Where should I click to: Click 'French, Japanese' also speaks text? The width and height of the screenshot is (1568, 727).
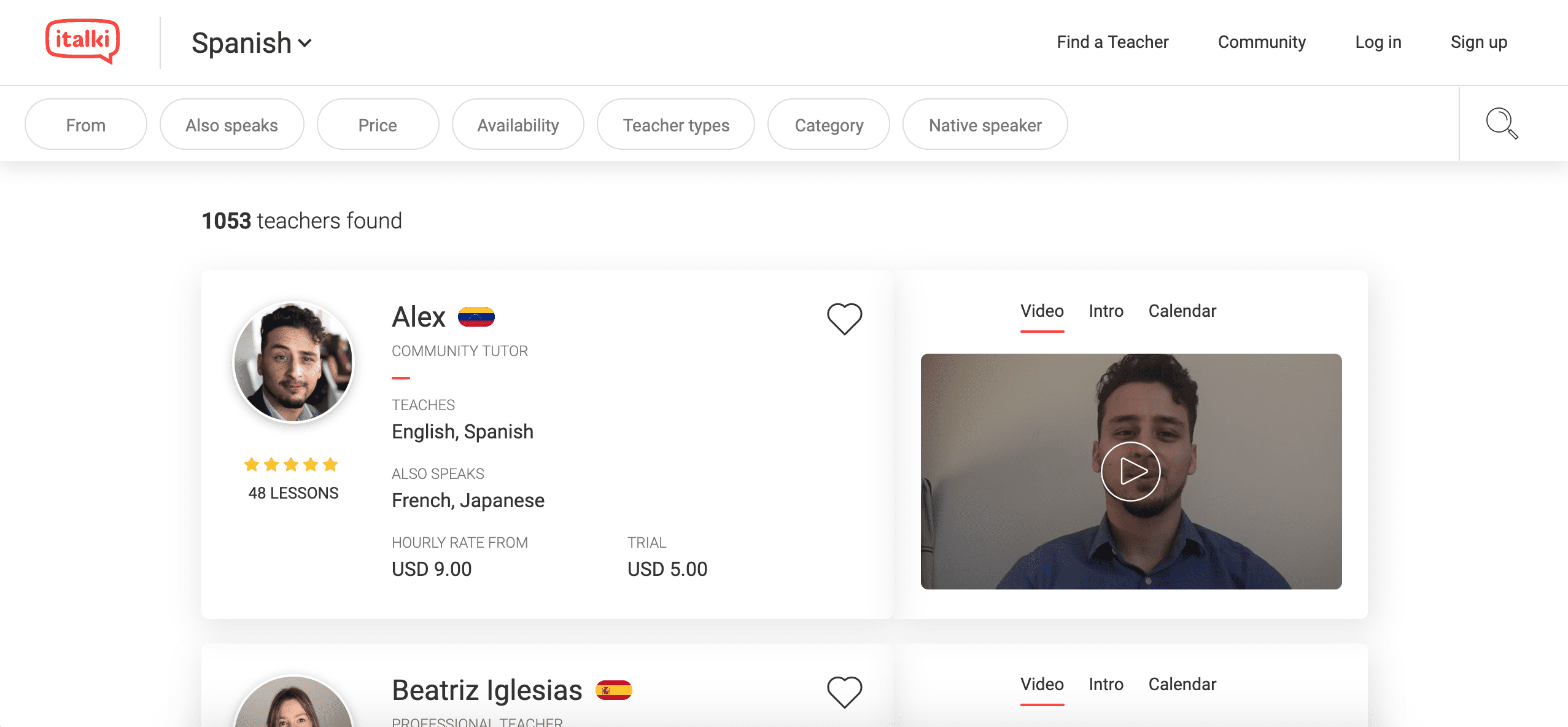468,500
